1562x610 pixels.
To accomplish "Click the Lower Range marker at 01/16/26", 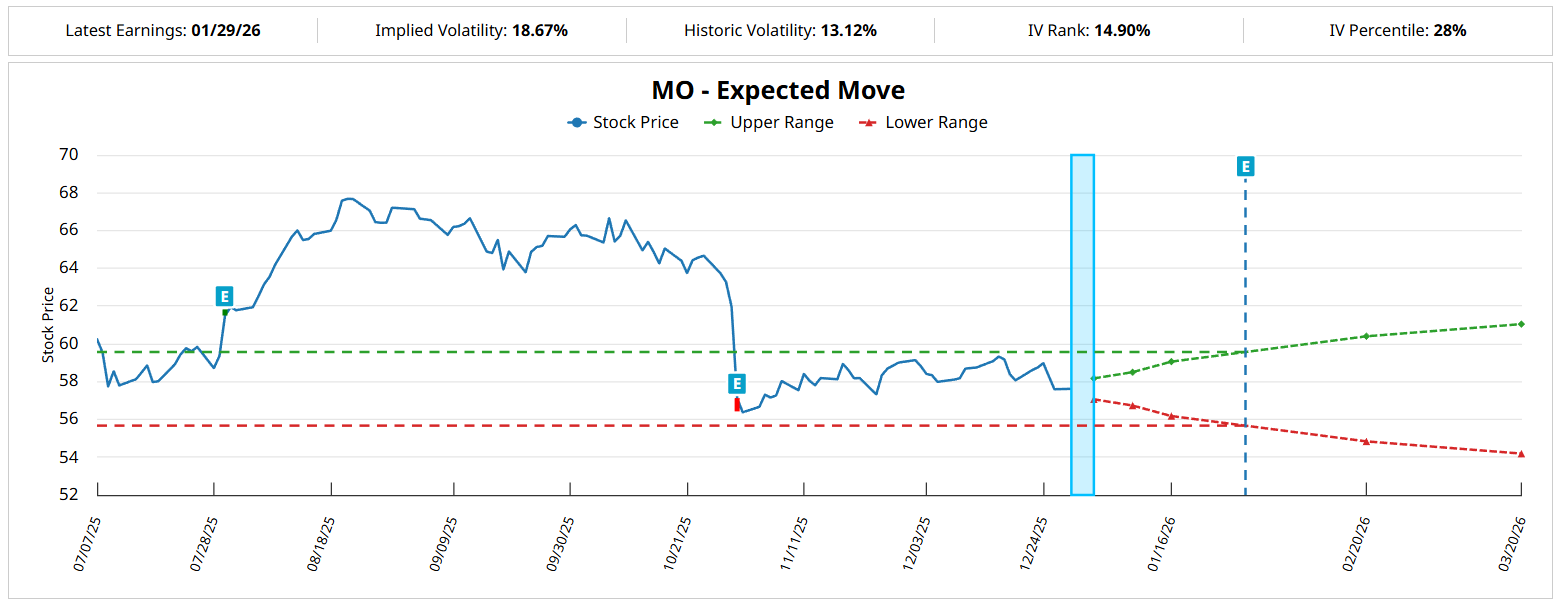I will click(x=1171, y=416).
